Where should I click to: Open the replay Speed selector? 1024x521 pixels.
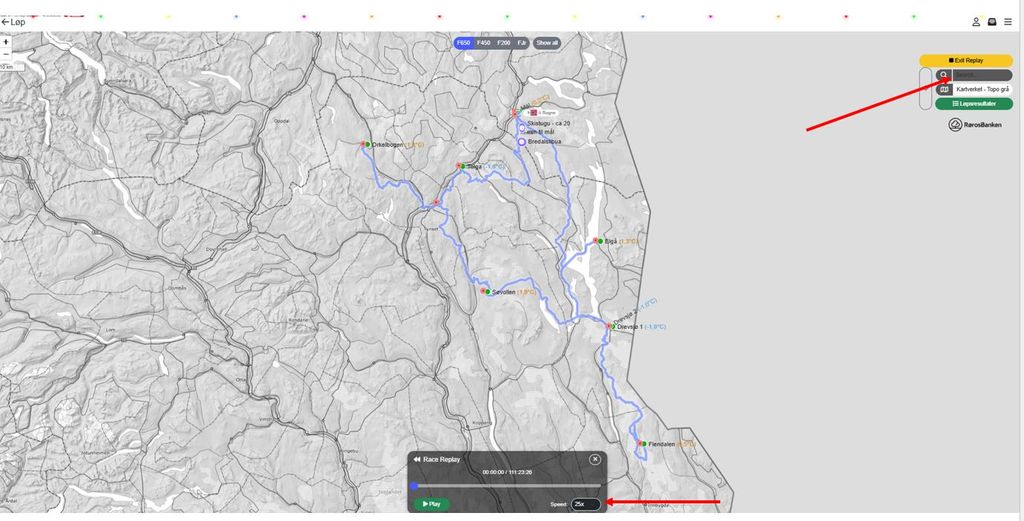(x=585, y=504)
